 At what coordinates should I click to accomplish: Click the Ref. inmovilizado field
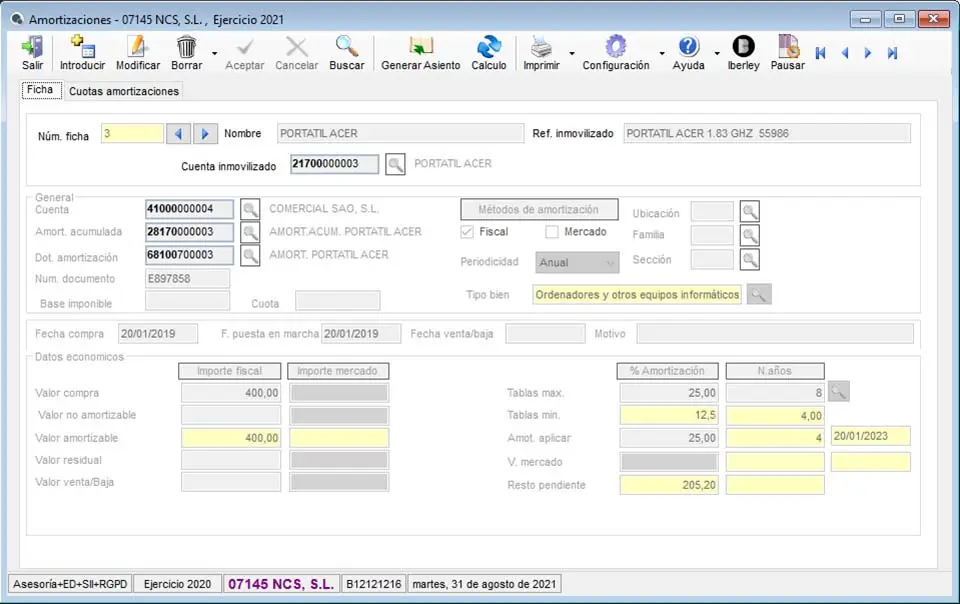pos(767,133)
